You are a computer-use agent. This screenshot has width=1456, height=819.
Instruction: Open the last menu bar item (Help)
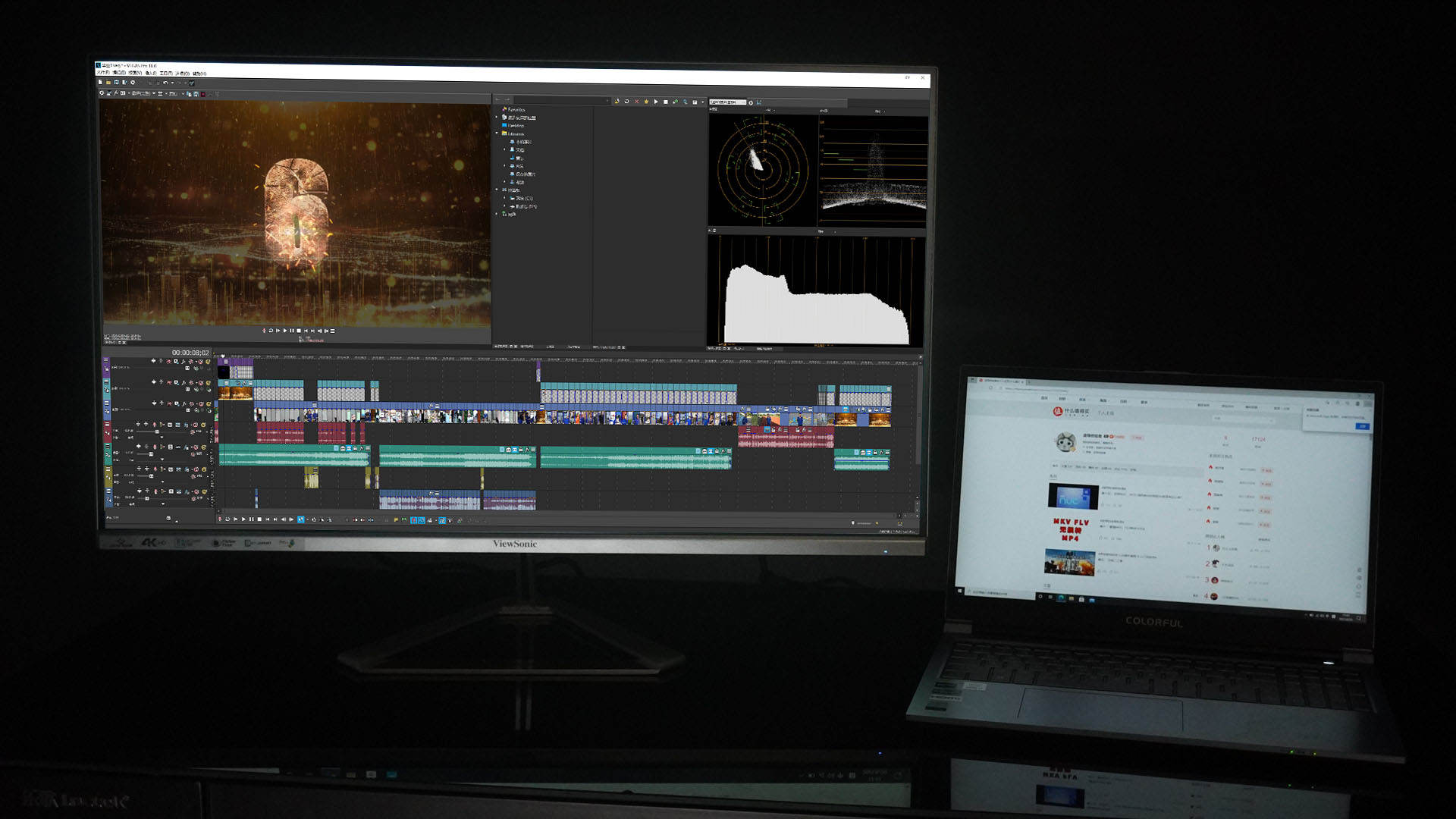click(x=199, y=74)
